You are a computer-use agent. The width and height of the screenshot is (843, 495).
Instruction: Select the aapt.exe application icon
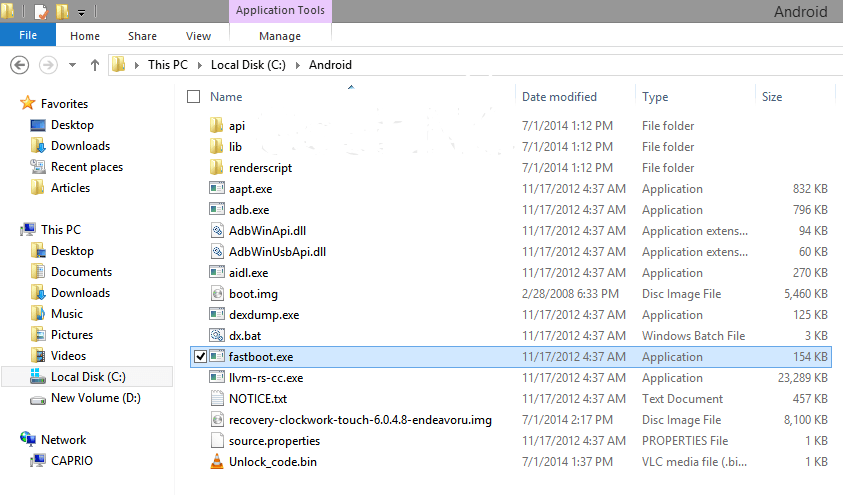217,188
